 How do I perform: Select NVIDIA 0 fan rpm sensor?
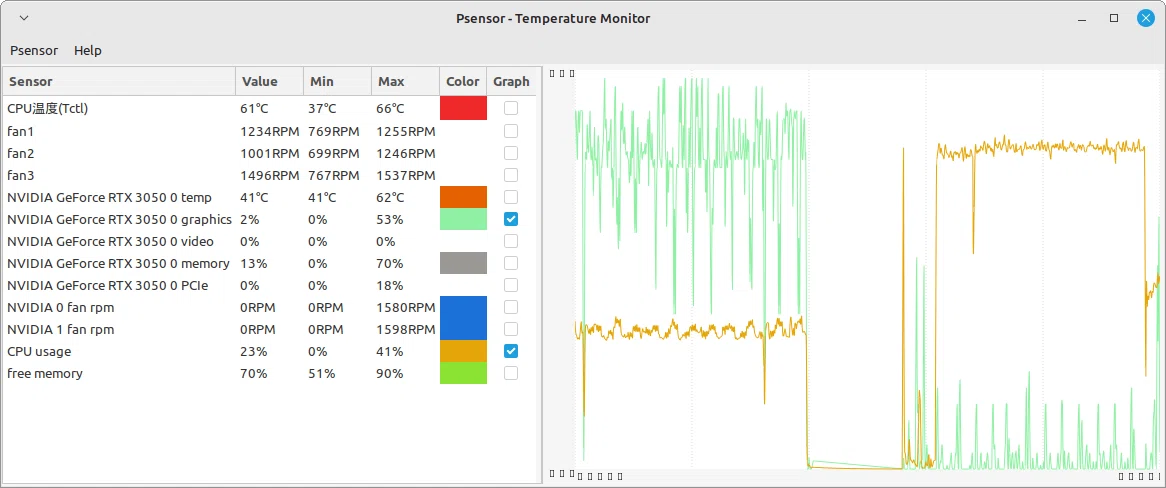coord(61,307)
